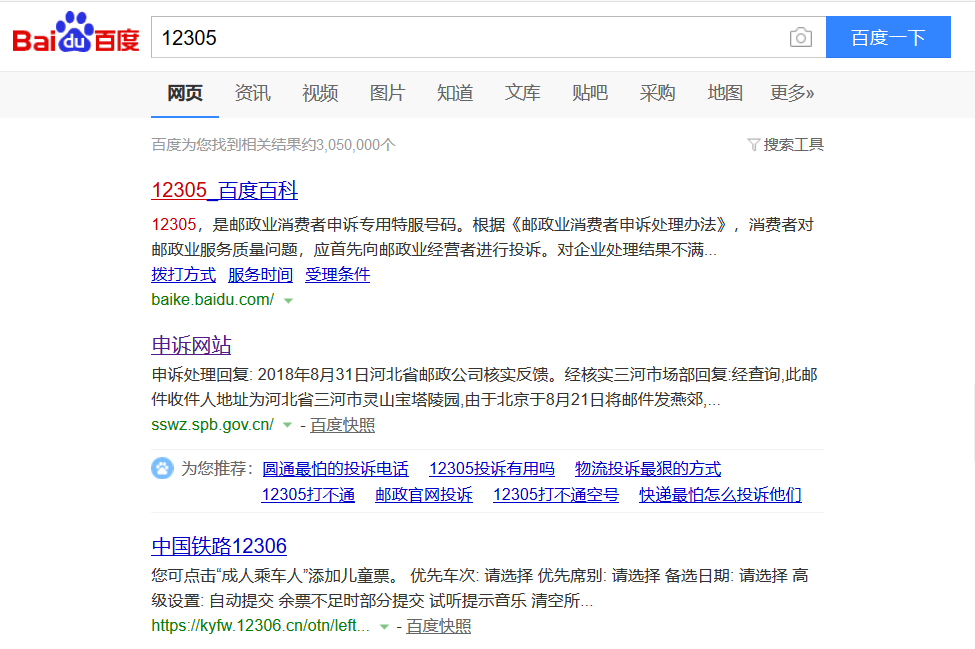Click the recommendation robot icon
The height and width of the screenshot is (649, 975).
(x=162, y=469)
